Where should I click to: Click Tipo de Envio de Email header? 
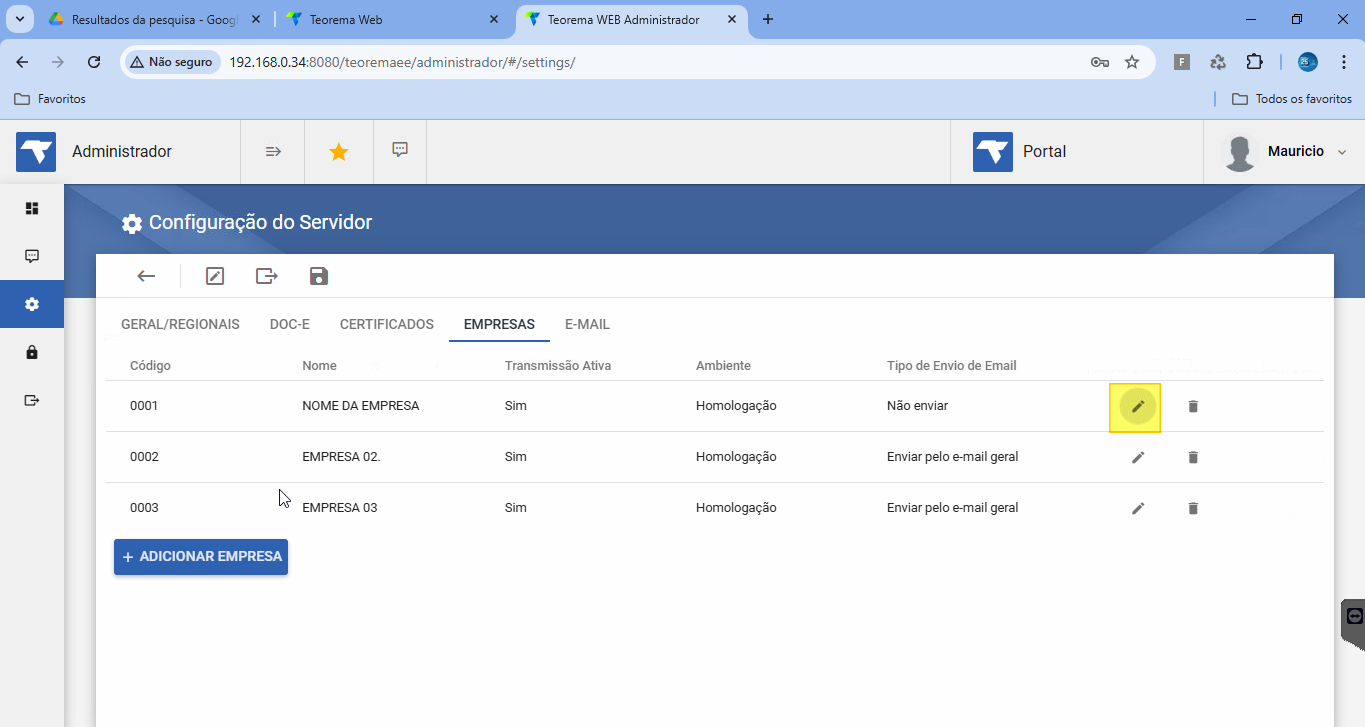tap(952, 366)
